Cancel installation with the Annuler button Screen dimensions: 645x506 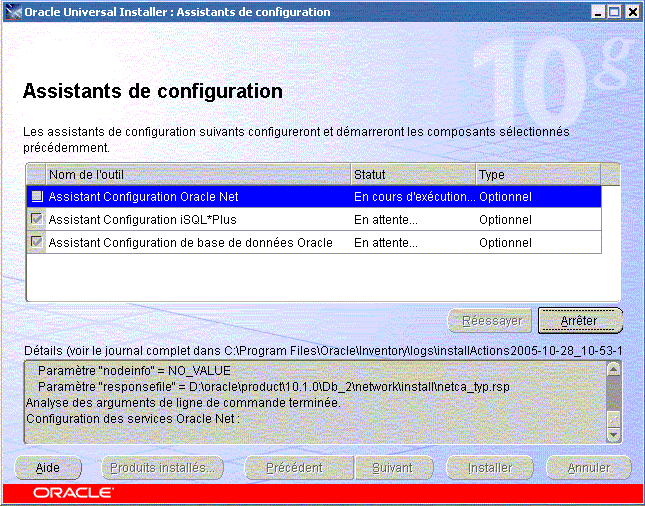(x=589, y=468)
